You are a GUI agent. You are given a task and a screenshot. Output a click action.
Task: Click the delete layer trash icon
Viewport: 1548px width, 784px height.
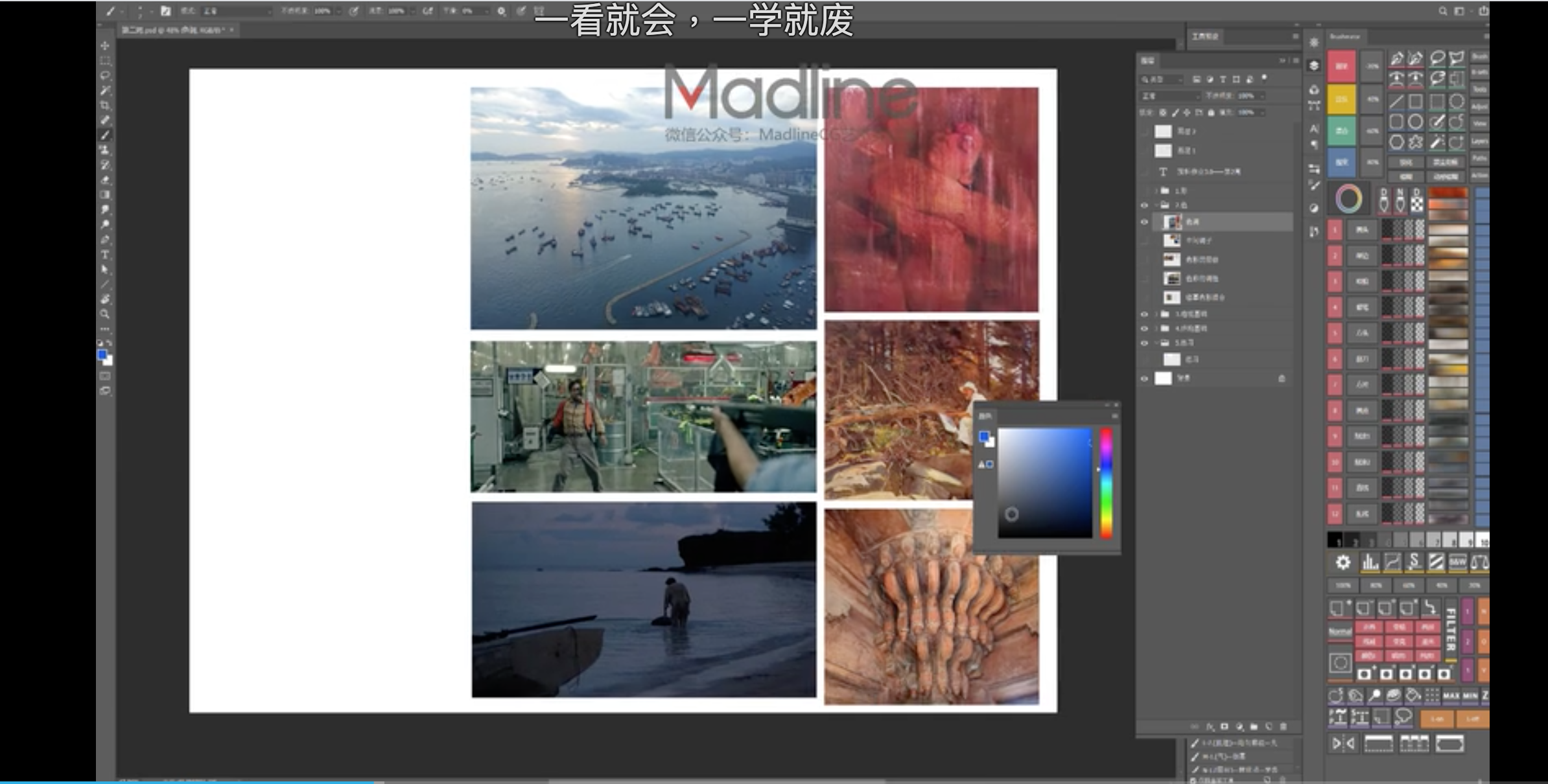pos(1283,727)
